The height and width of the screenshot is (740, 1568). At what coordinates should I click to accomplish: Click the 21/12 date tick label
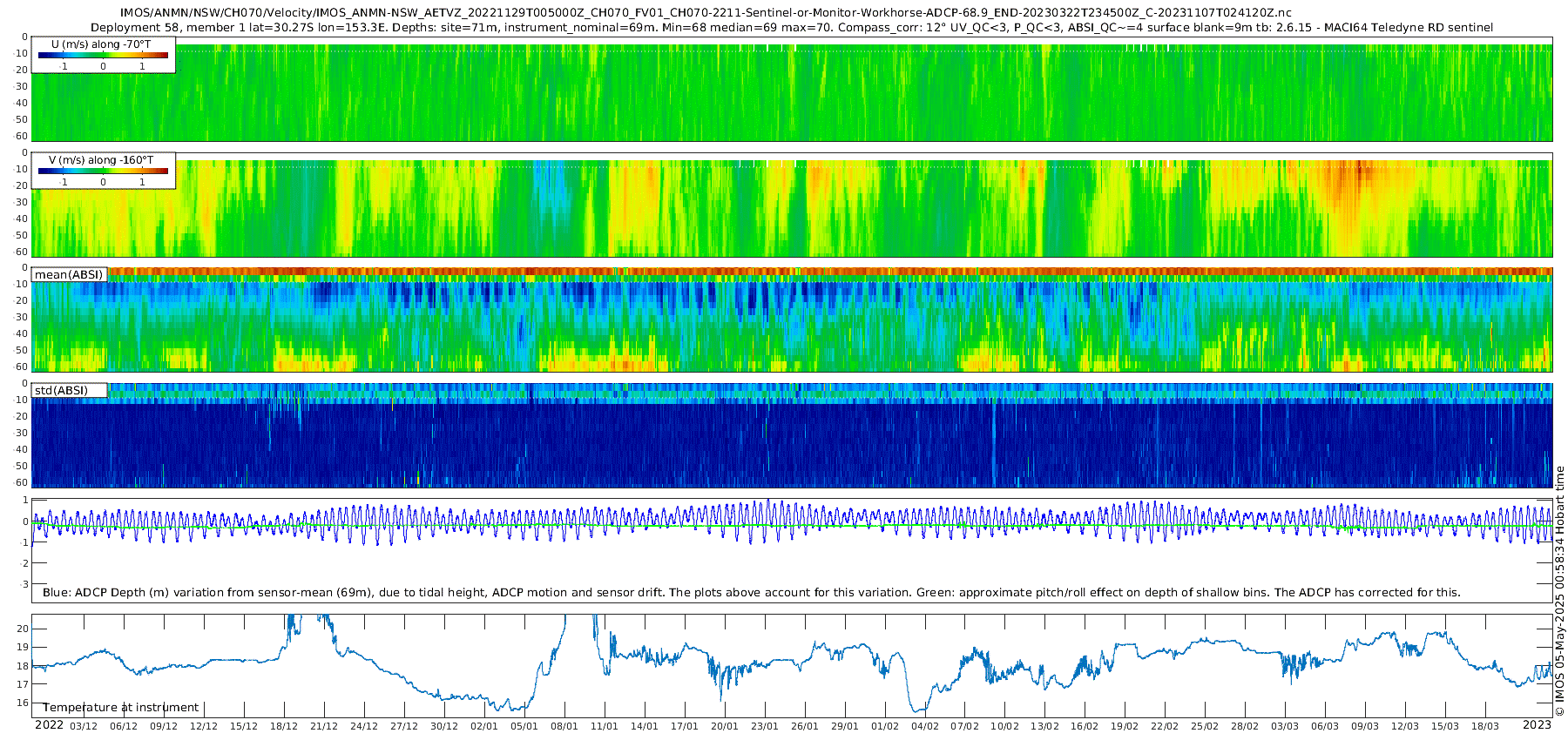coord(324,726)
